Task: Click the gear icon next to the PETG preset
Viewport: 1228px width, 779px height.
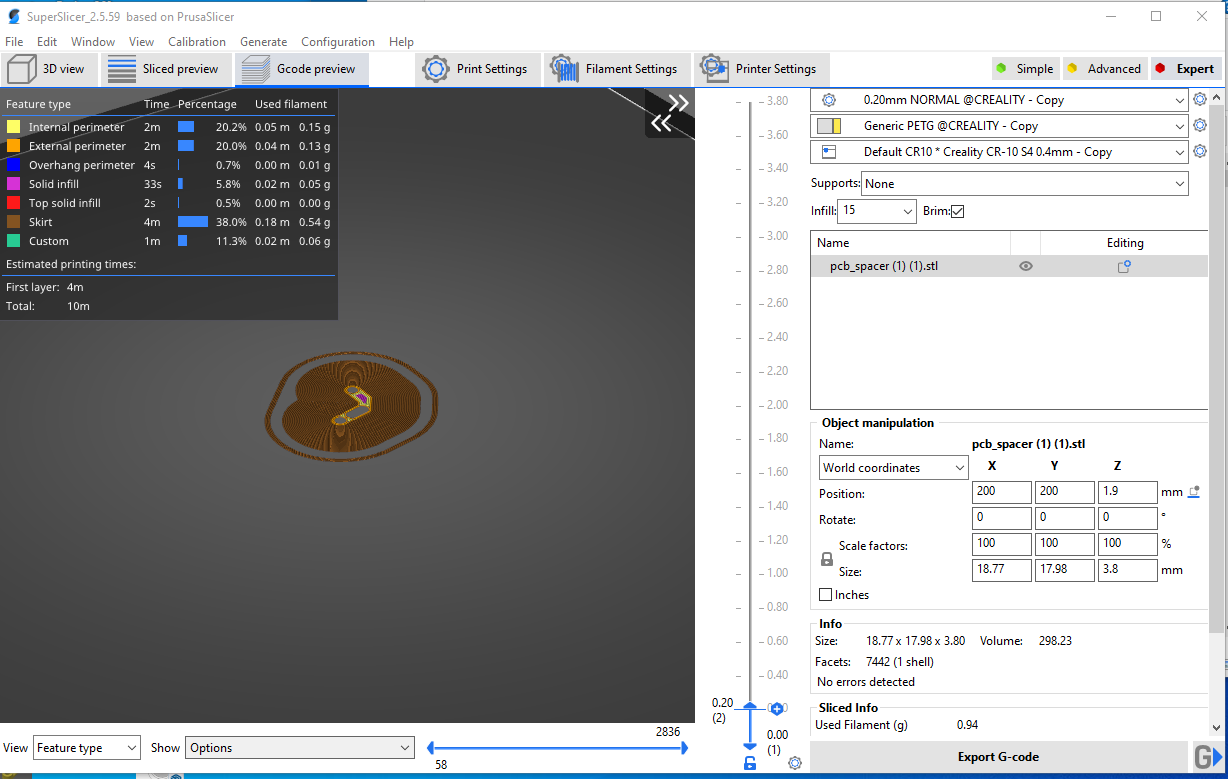Action: (1199, 125)
